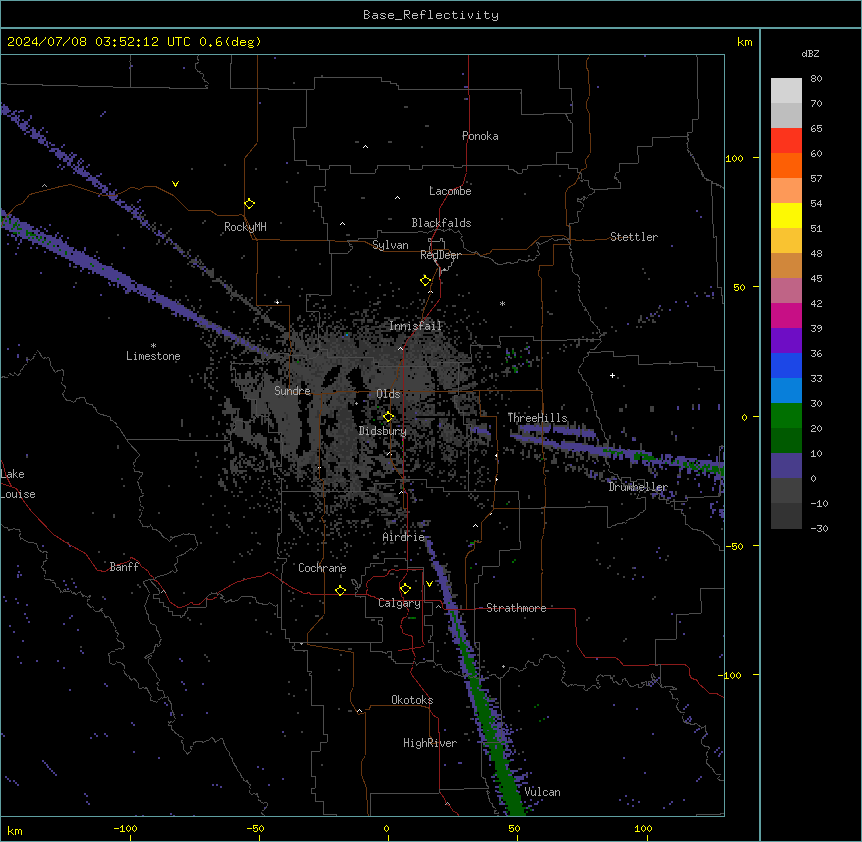Click the Lake Louise label
This screenshot has height=842, width=862.
point(18,484)
